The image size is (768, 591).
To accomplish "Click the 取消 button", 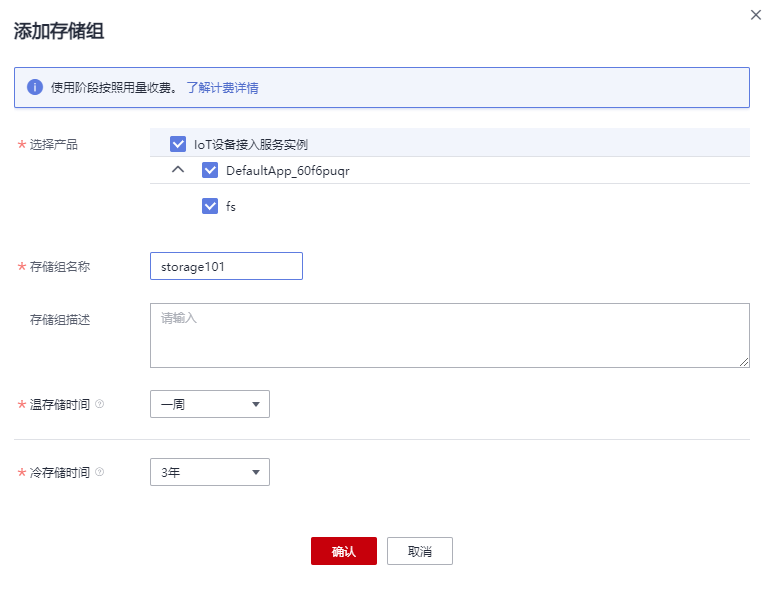I will pyautogui.click(x=420, y=551).
